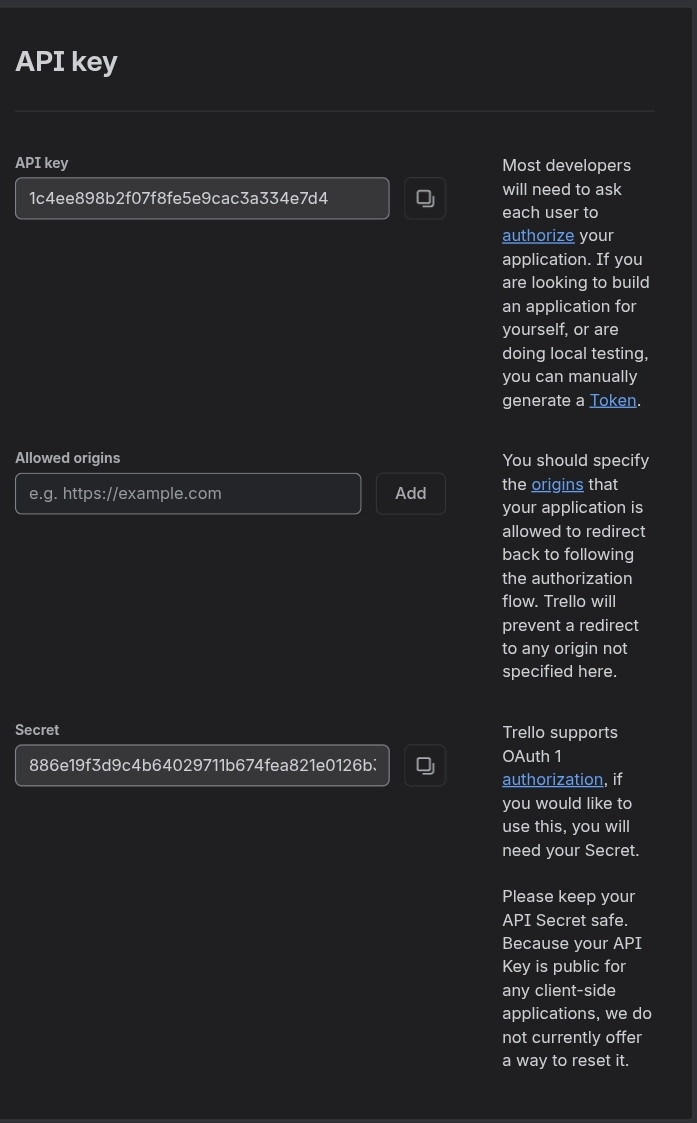Select the Secret value field
The height and width of the screenshot is (1123, 697).
point(202,766)
